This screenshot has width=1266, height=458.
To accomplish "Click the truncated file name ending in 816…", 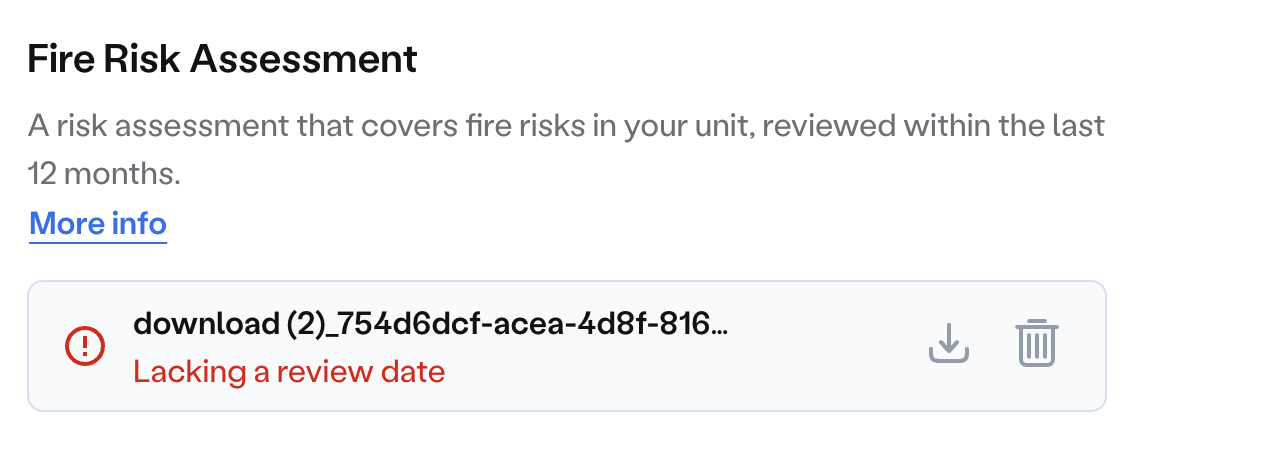I will pyautogui.click(x=431, y=324).
